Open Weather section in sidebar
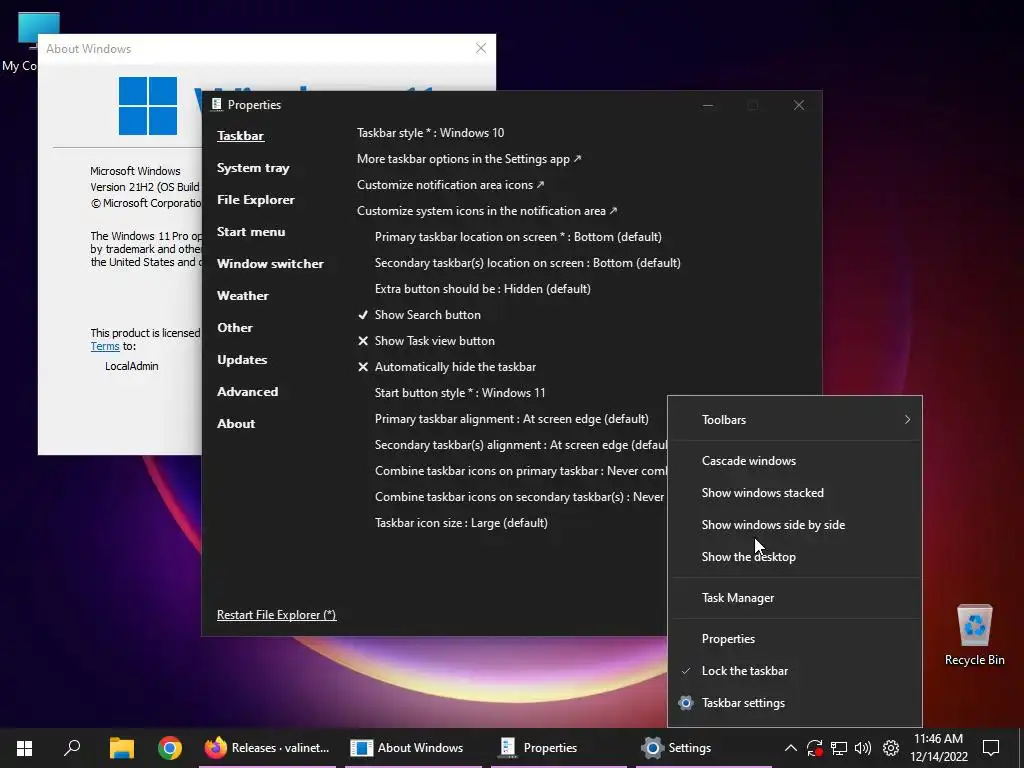This screenshot has width=1024, height=768. [242, 296]
